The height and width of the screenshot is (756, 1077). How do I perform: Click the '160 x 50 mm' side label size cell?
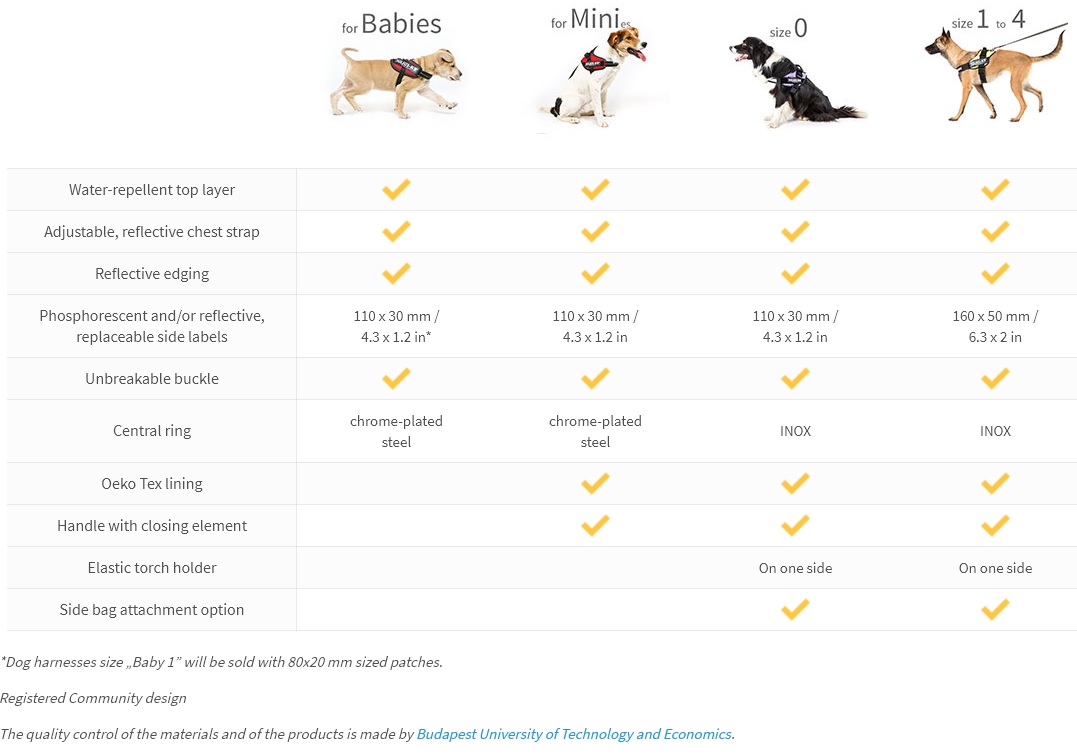tap(995, 326)
